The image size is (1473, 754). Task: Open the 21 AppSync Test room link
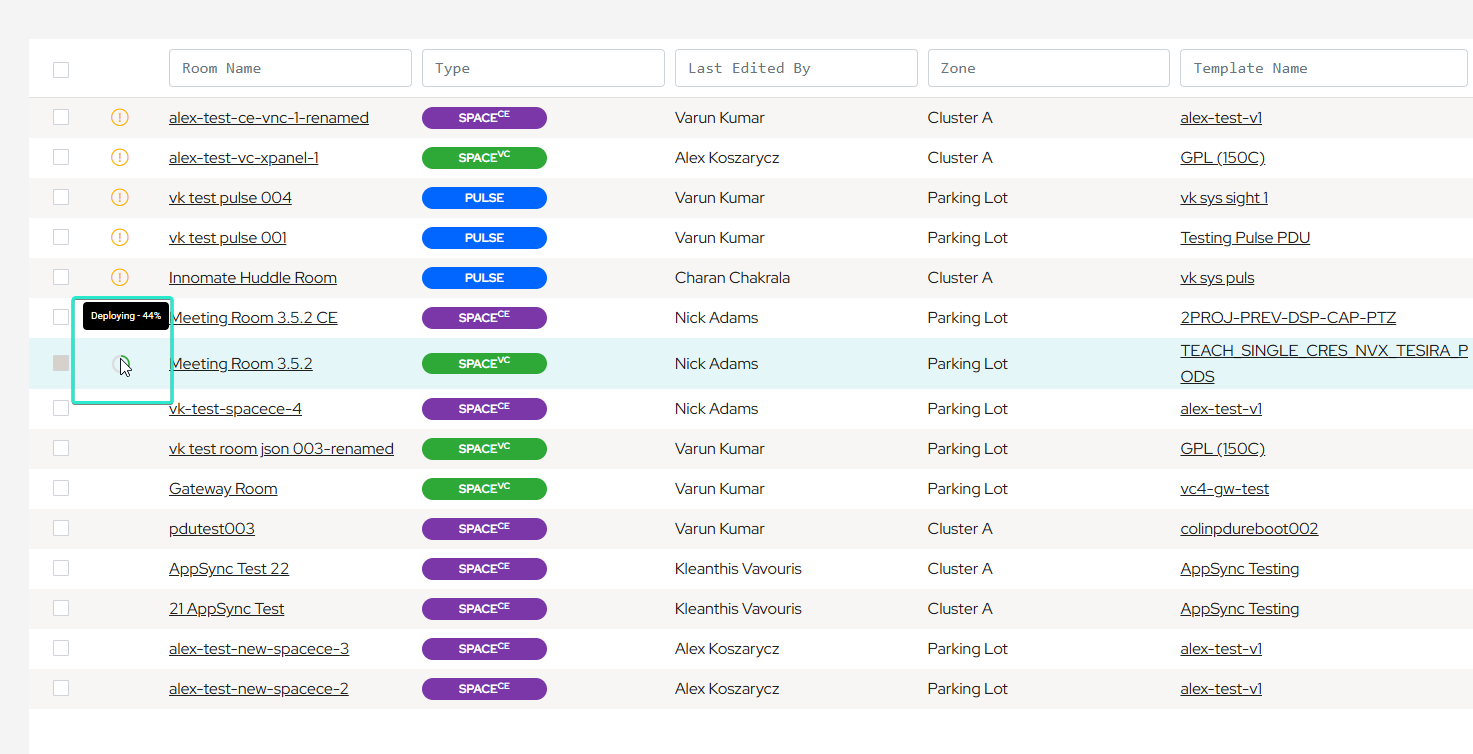pyautogui.click(x=227, y=609)
